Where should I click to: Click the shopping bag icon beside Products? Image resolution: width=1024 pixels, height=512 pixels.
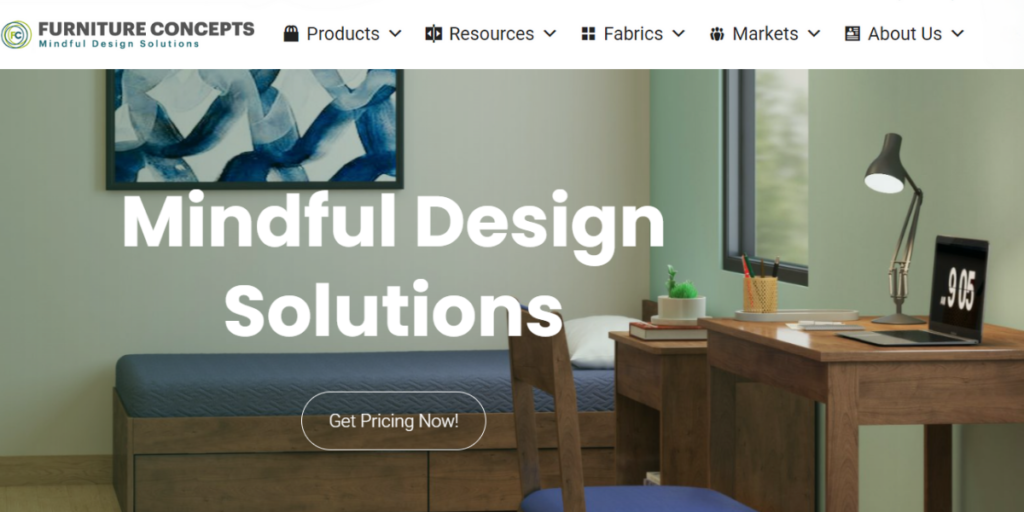click(291, 34)
